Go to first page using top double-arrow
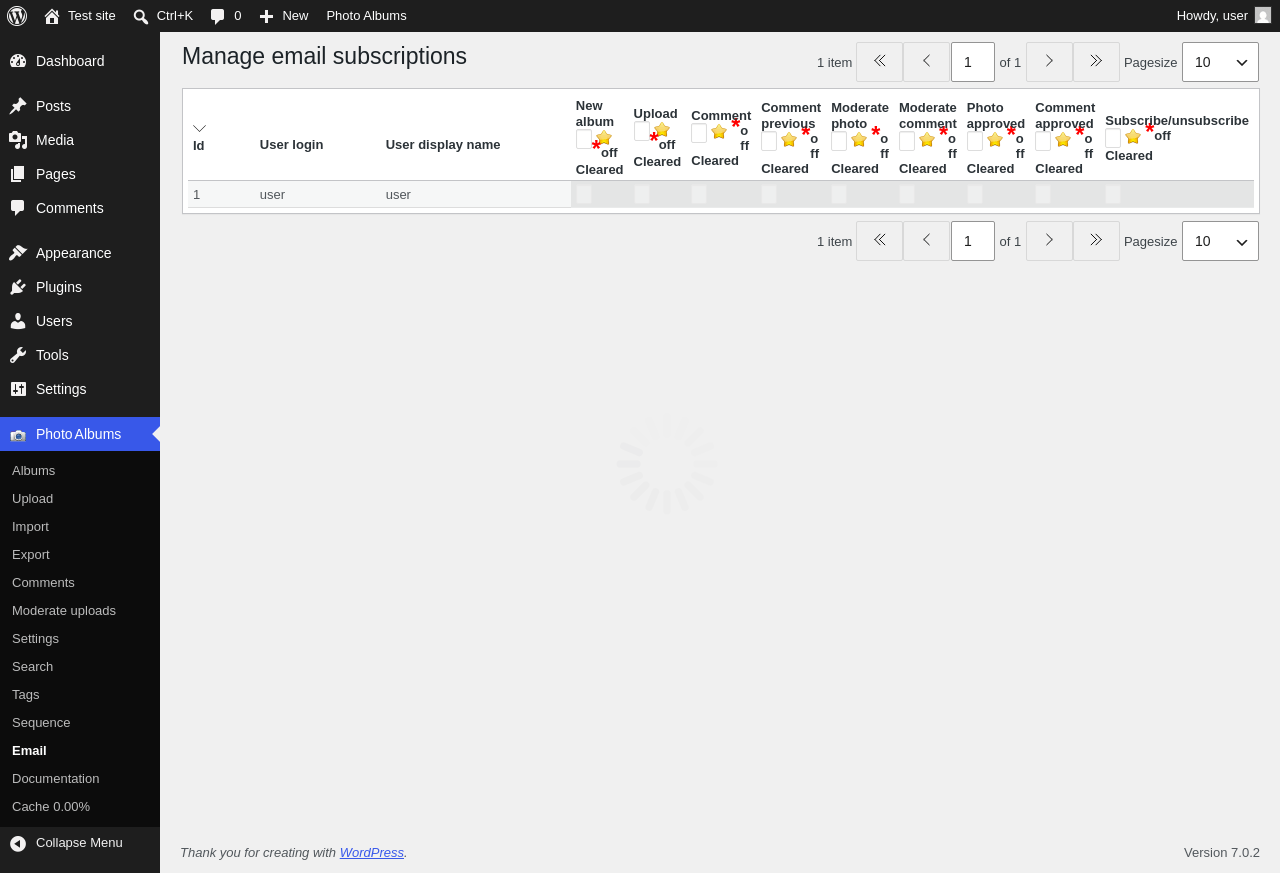 click(879, 62)
